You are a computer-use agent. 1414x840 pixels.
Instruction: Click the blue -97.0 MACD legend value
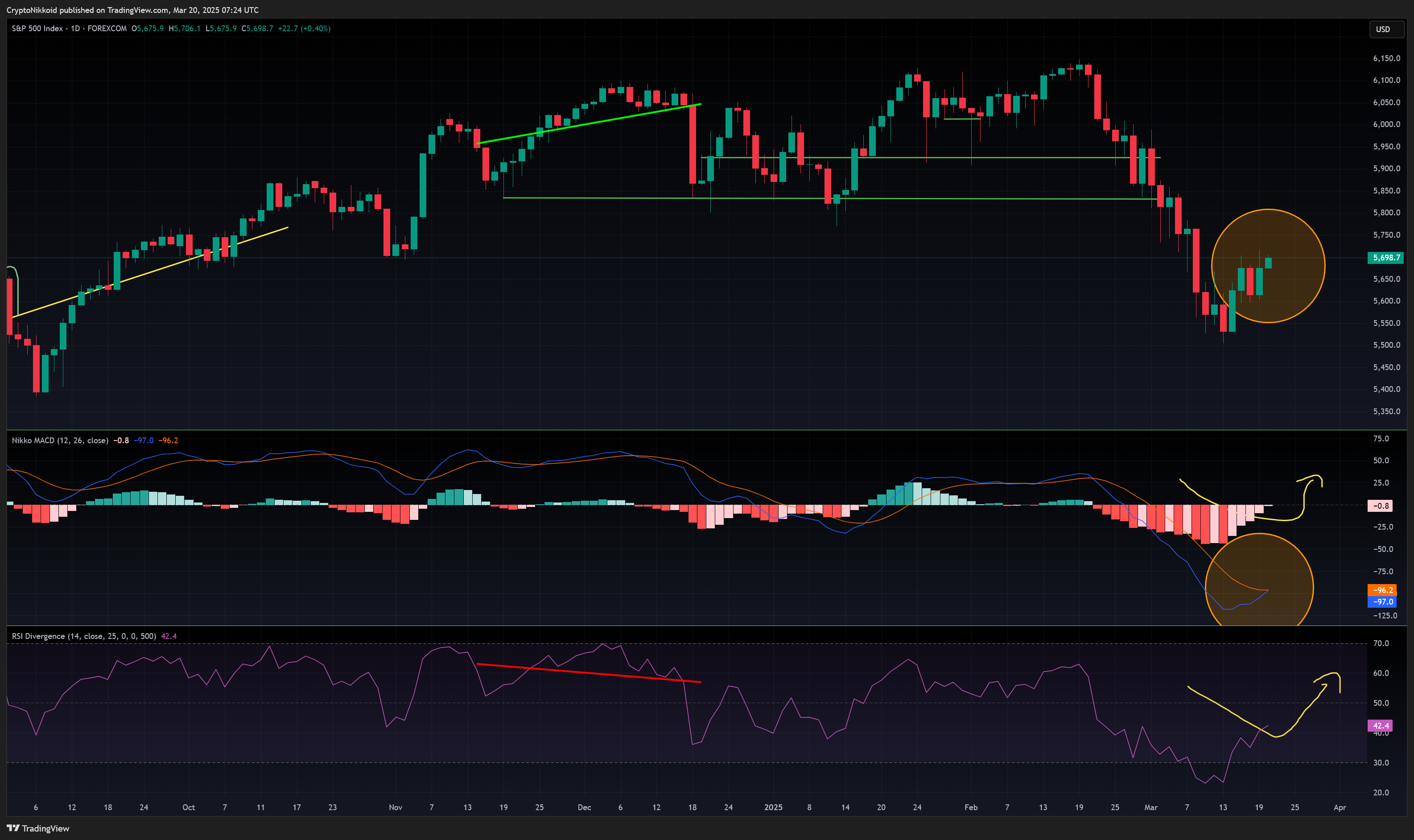tap(143, 441)
